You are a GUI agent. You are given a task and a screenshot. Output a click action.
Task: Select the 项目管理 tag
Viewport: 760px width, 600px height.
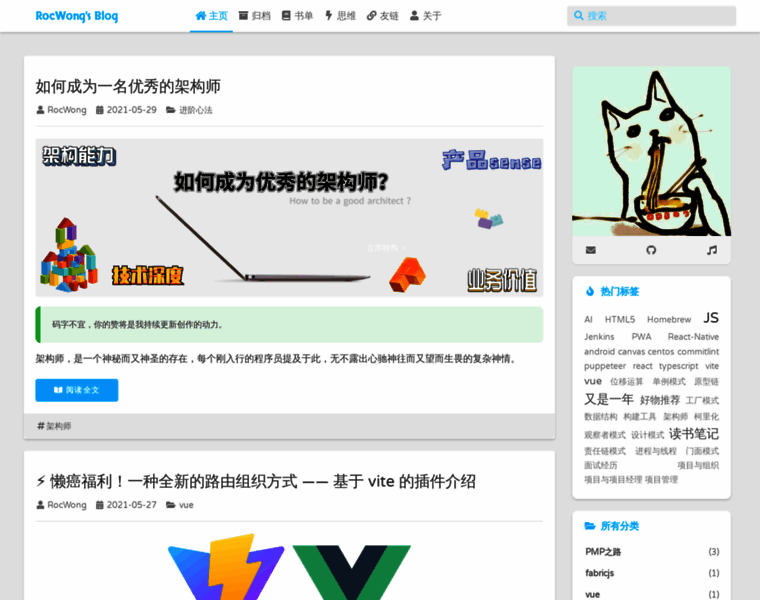pyautogui.click(x=661, y=480)
